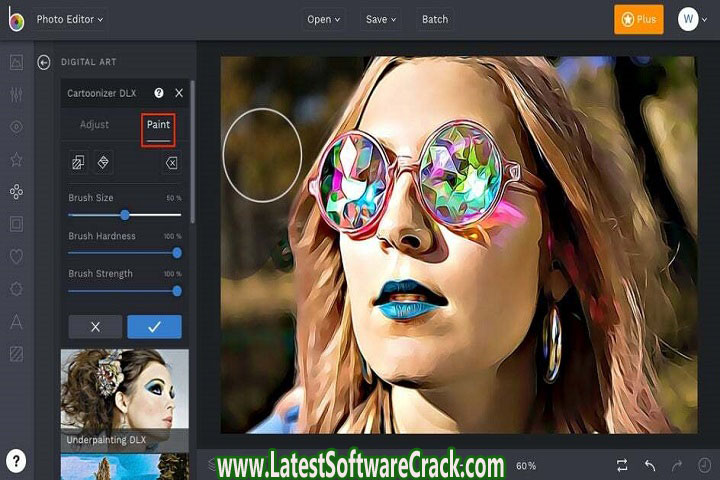Viewport: 720px width, 480px height.
Task: Open the Frames sidebar icon
Action: (16, 224)
